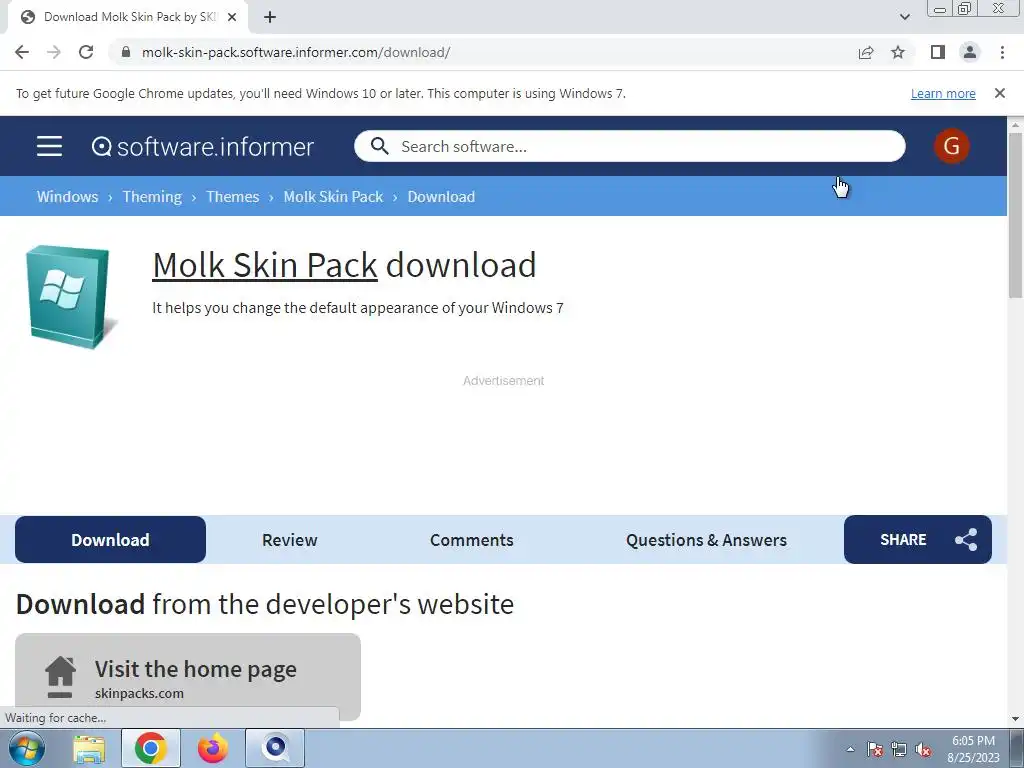The image size is (1024, 768).
Task: Expand the tab search dropdown arrow
Action: click(x=904, y=17)
